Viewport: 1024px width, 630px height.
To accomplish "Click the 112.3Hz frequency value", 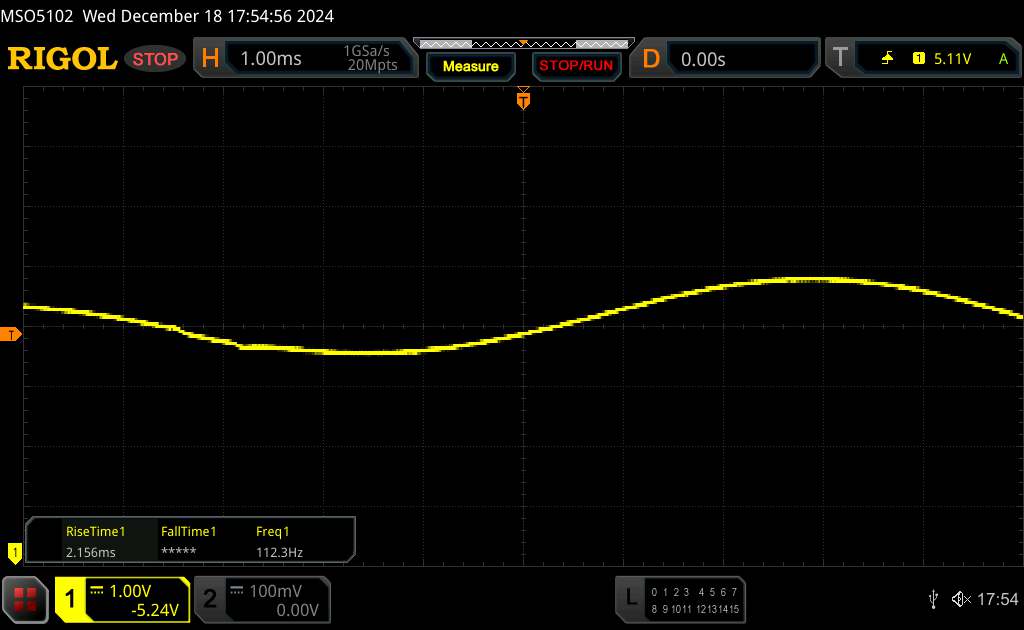I will coord(280,552).
